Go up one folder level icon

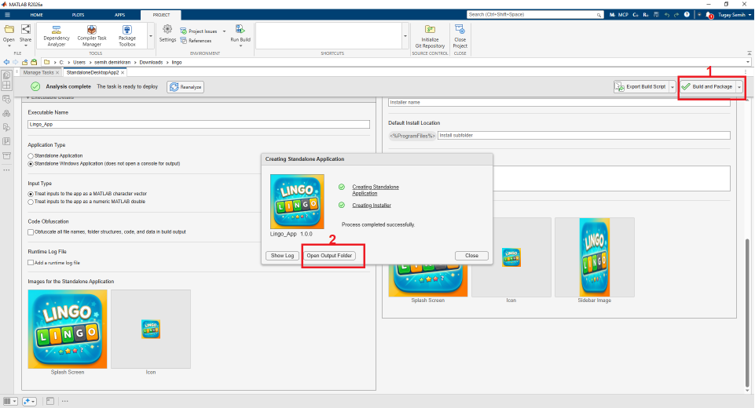coord(25,62)
